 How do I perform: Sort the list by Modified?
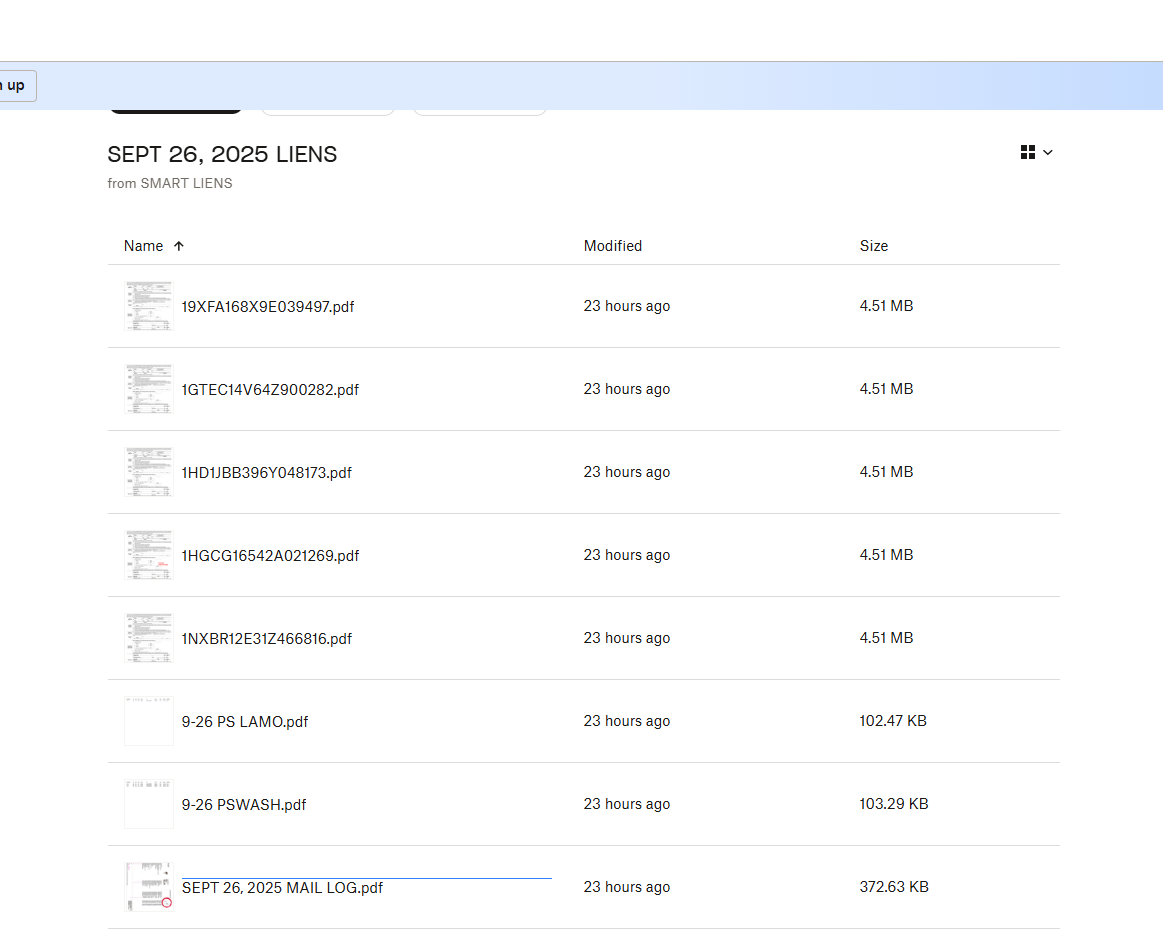click(613, 246)
